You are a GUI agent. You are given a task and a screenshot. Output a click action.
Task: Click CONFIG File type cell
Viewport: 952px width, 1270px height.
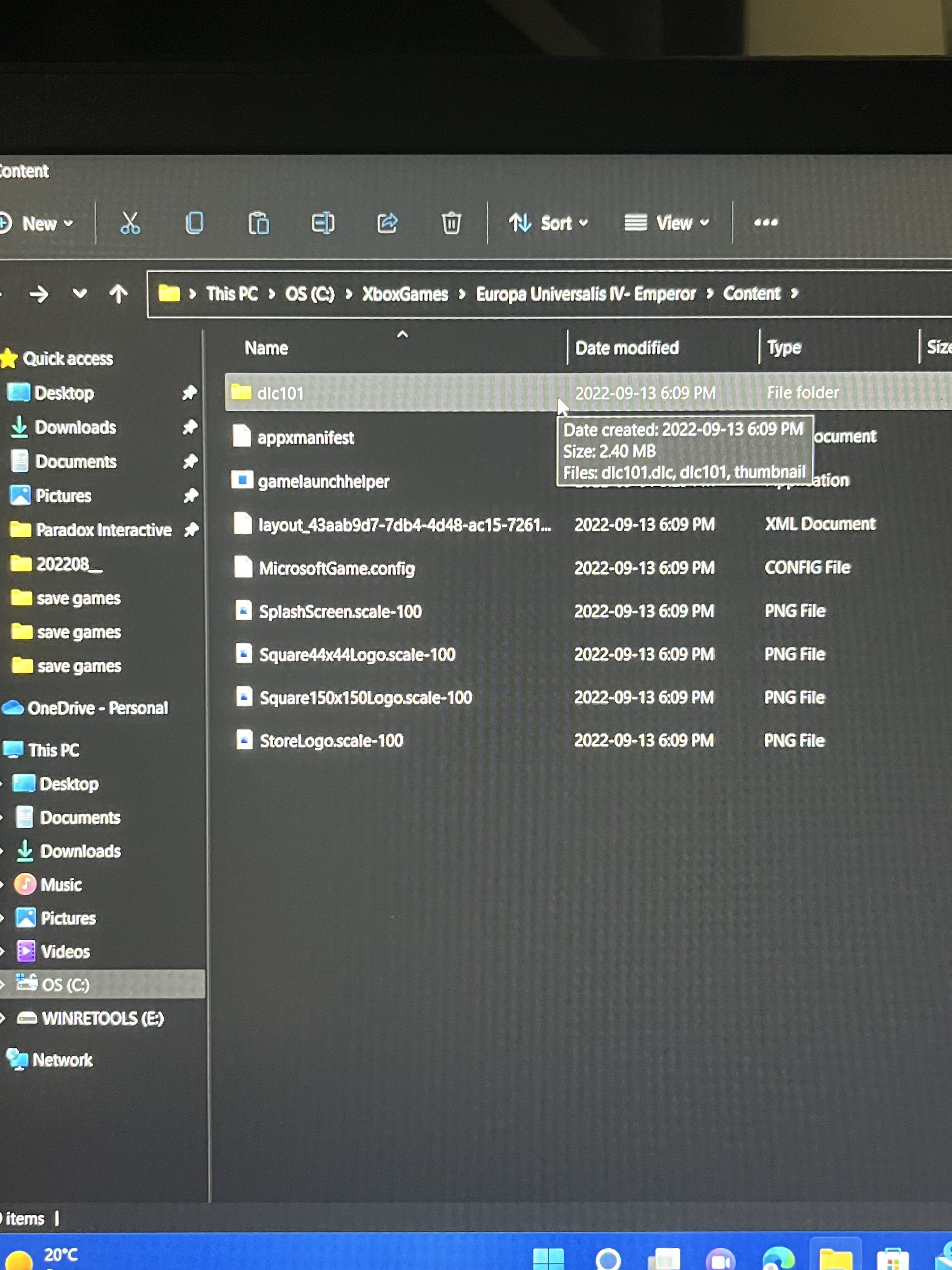[x=807, y=568]
